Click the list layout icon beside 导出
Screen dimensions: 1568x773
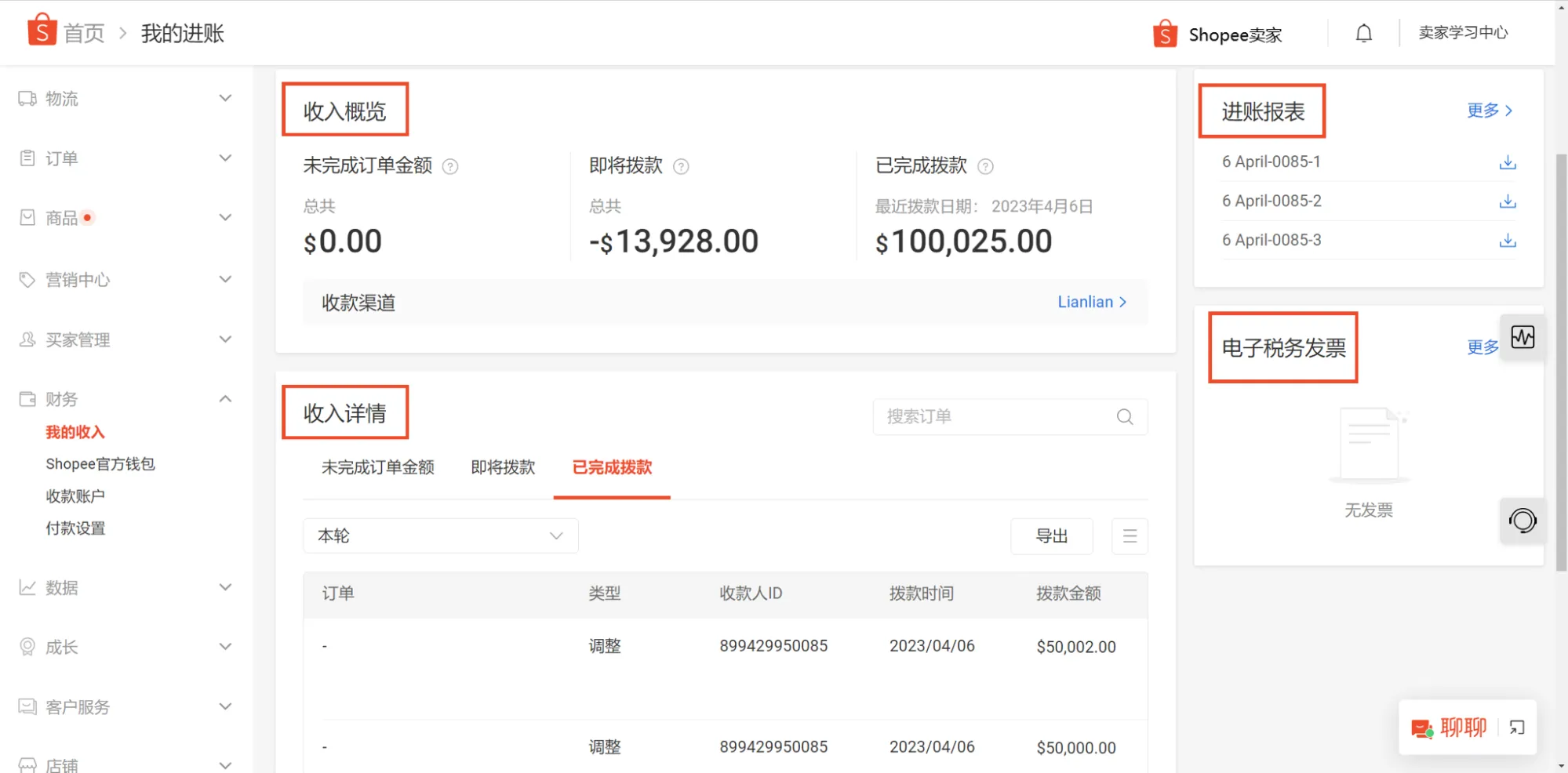[x=1130, y=535]
